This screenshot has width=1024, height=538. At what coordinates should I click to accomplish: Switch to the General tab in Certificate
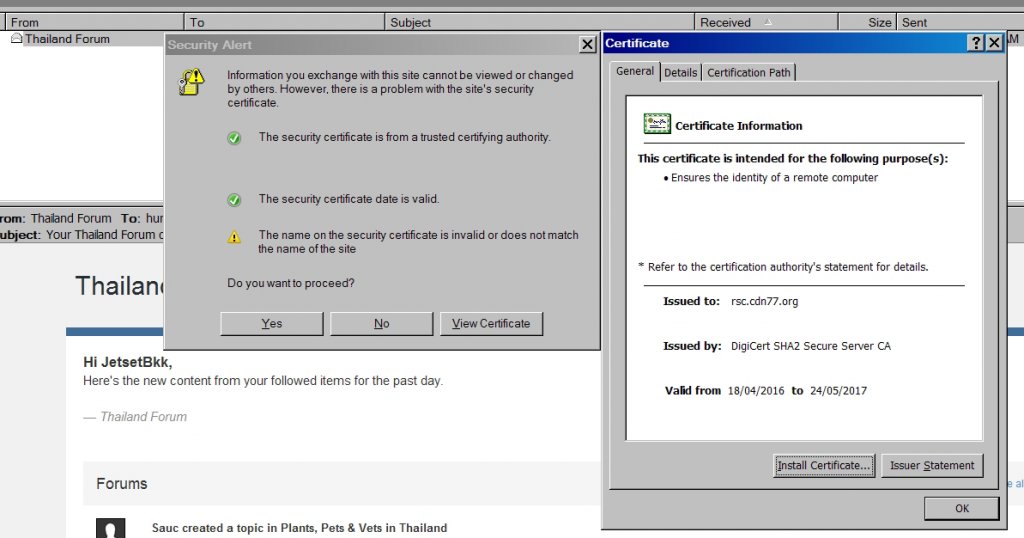click(x=635, y=71)
